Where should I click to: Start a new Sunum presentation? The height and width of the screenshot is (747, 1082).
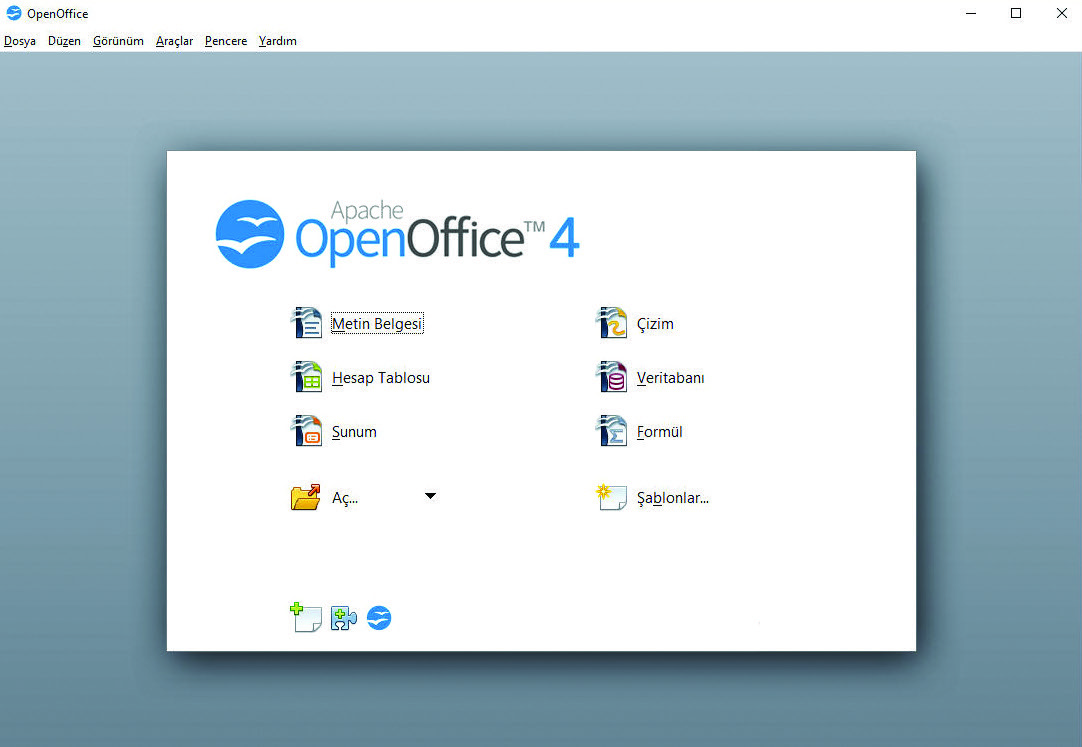pos(353,432)
